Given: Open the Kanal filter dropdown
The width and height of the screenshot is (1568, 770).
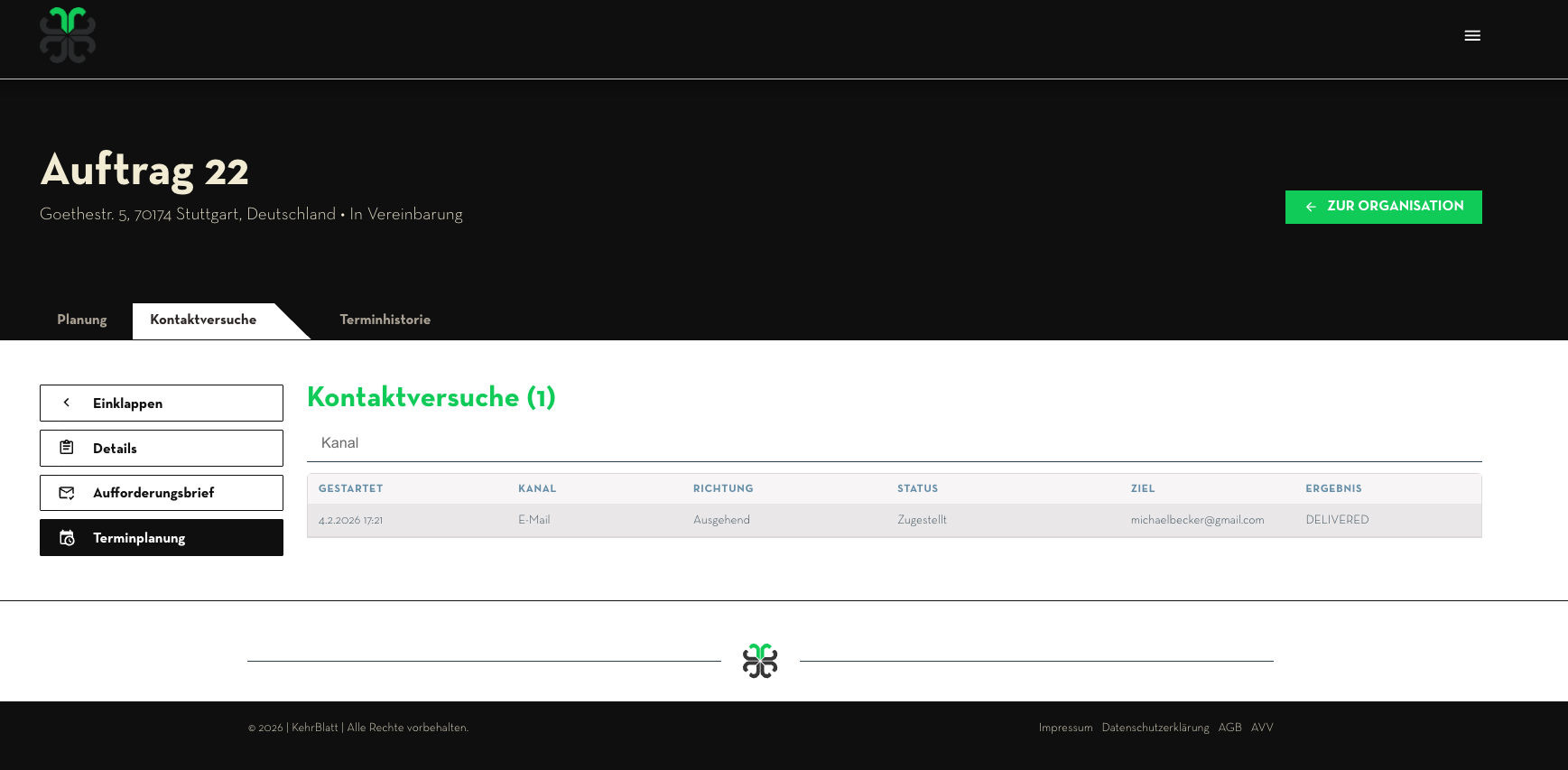Looking at the screenshot, I should click(894, 443).
